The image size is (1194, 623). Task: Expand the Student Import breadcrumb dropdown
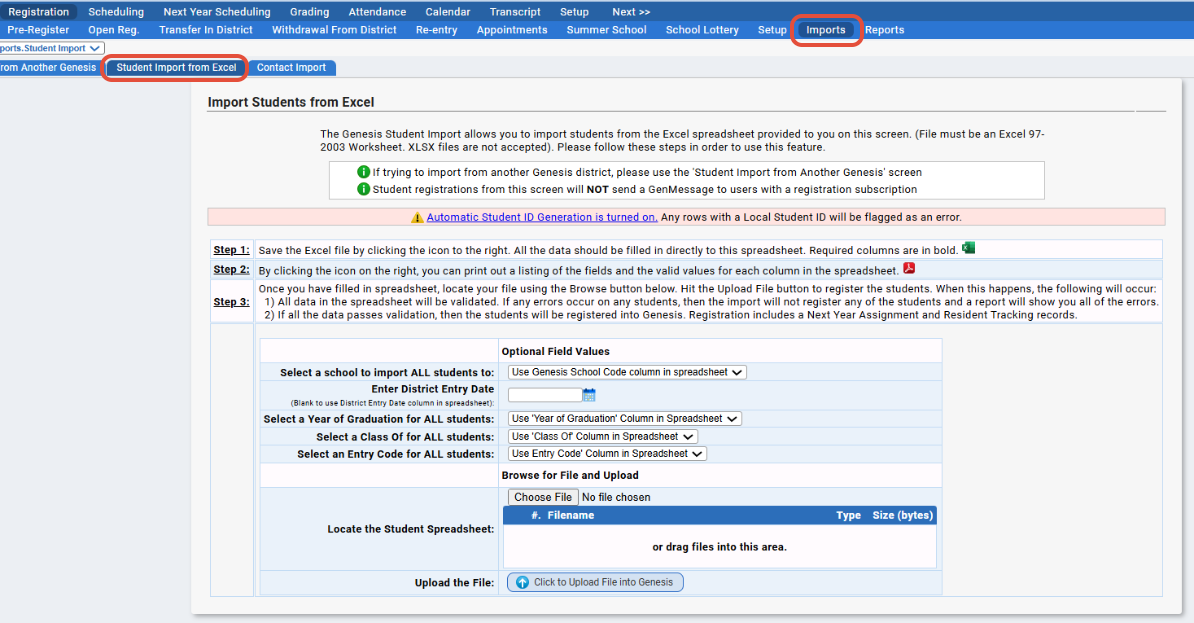pyautogui.click(x=52, y=48)
